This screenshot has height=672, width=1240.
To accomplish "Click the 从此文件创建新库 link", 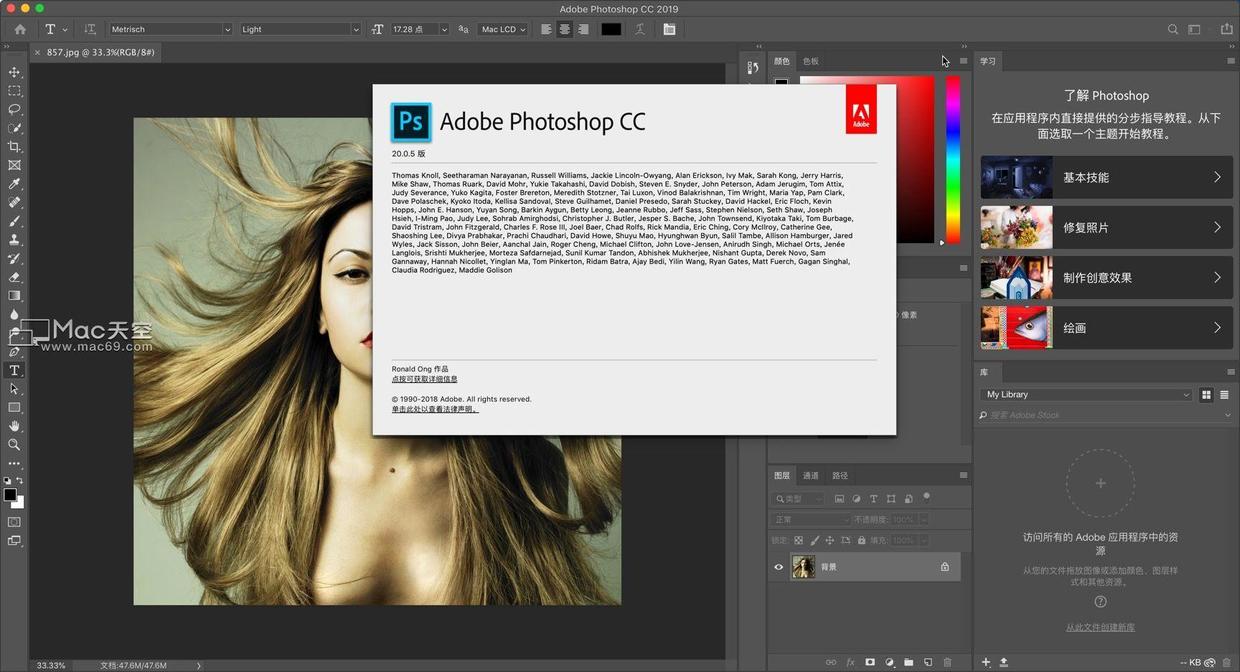I will point(1100,627).
